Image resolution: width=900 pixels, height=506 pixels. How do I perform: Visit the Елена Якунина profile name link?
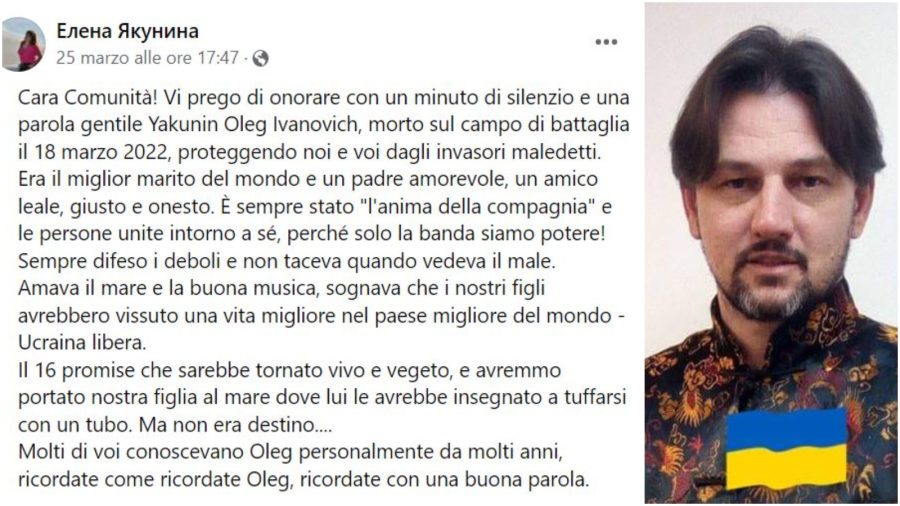(x=127, y=31)
